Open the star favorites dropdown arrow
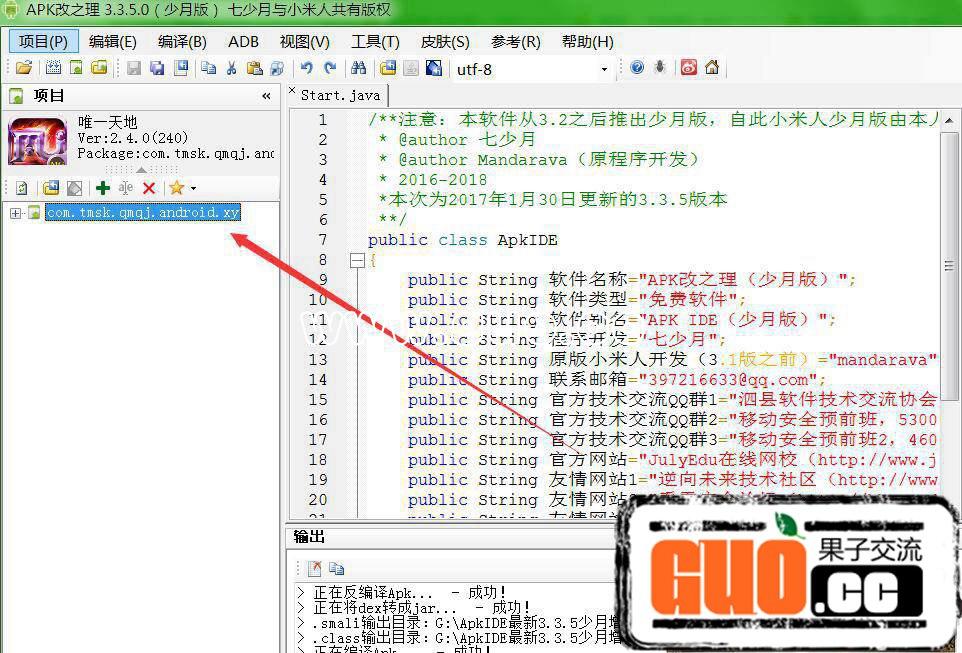Viewport: 962px width, 653px height. click(x=193, y=188)
